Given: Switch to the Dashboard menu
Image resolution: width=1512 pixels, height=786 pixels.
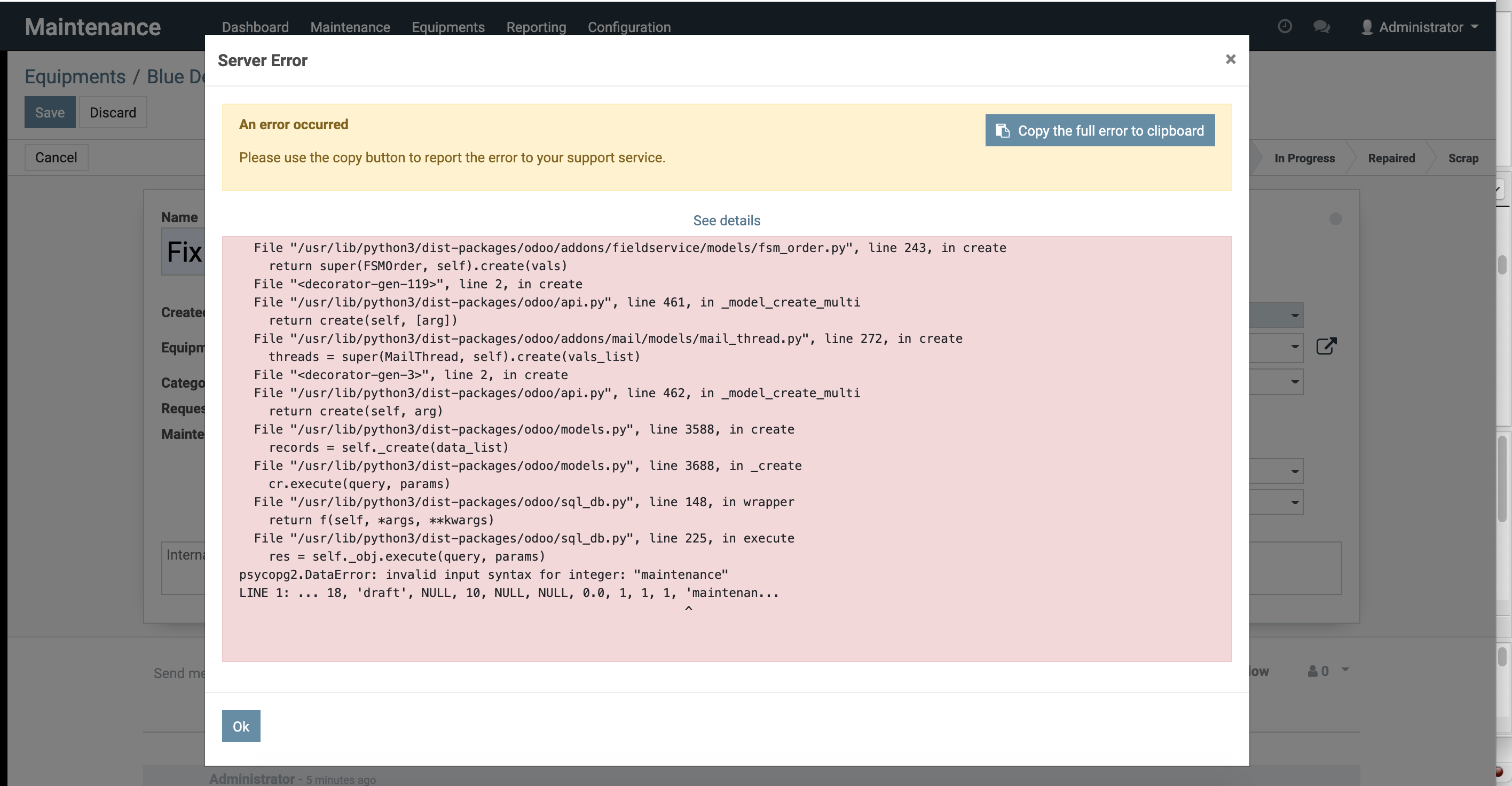Looking at the screenshot, I should pyautogui.click(x=255, y=27).
